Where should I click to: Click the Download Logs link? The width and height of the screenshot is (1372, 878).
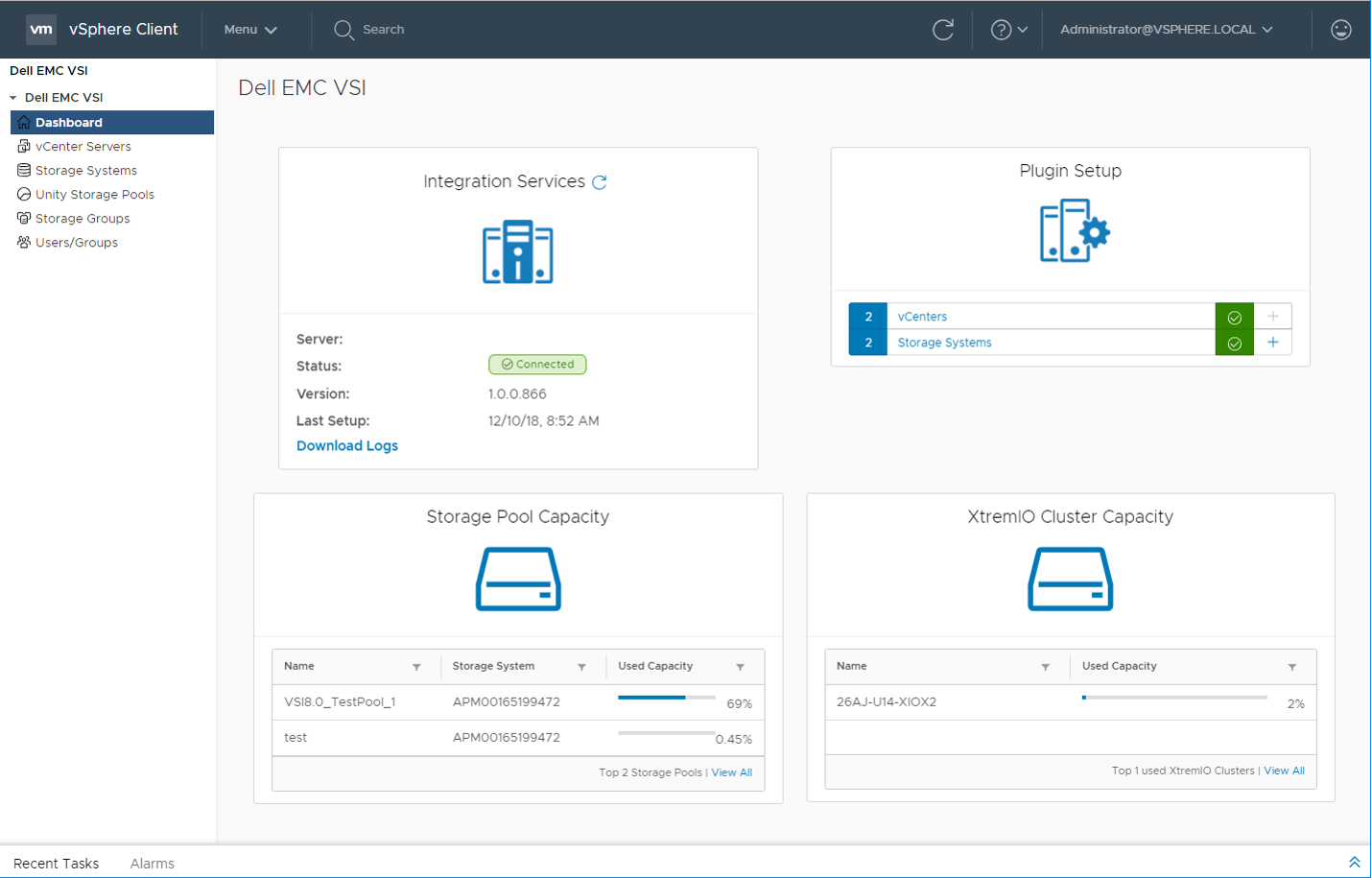coord(347,446)
